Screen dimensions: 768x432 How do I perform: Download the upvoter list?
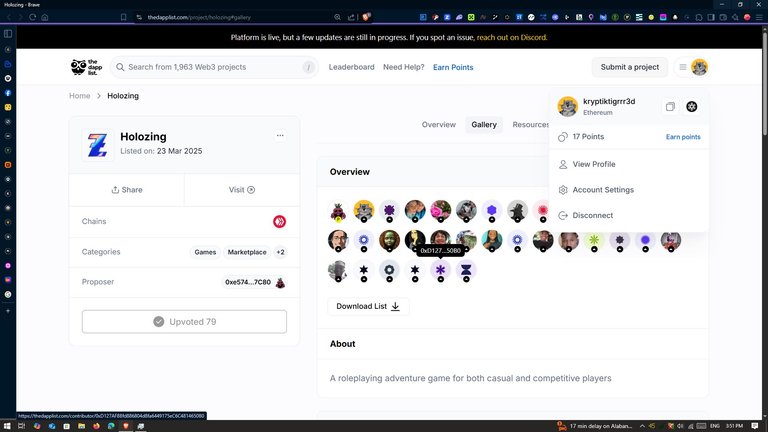click(368, 306)
